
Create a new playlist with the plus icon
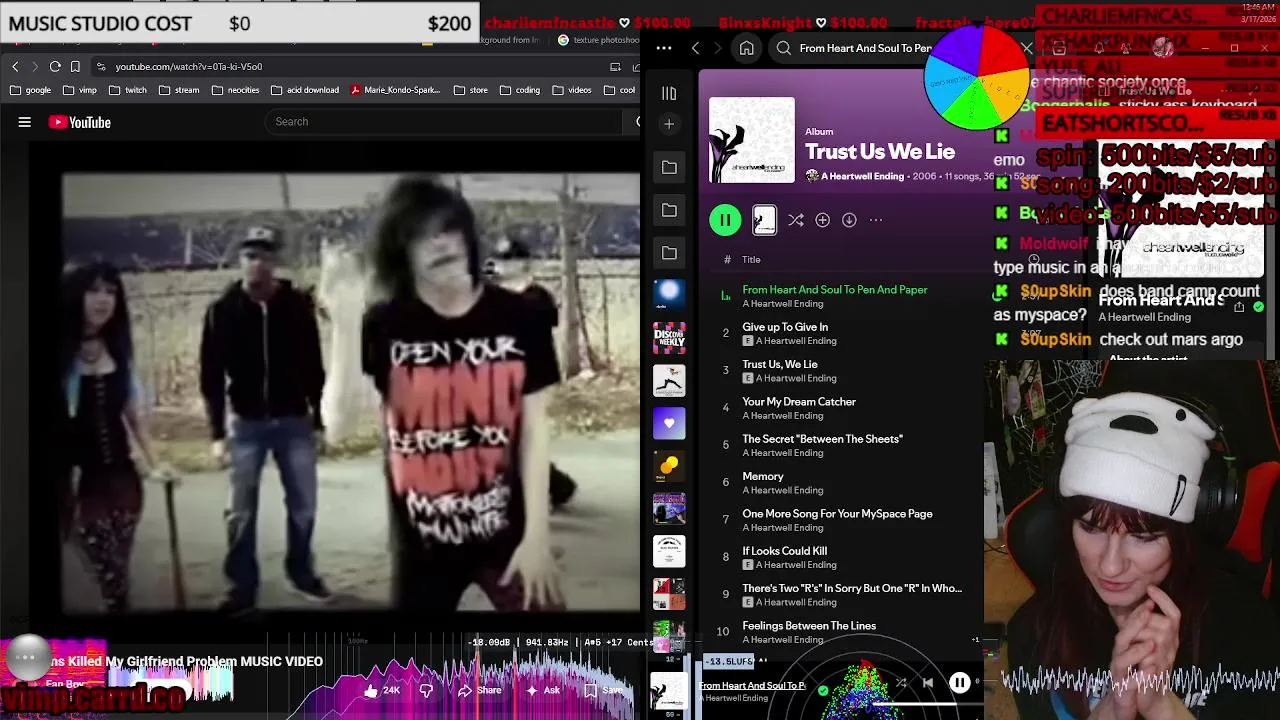click(x=669, y=124)
